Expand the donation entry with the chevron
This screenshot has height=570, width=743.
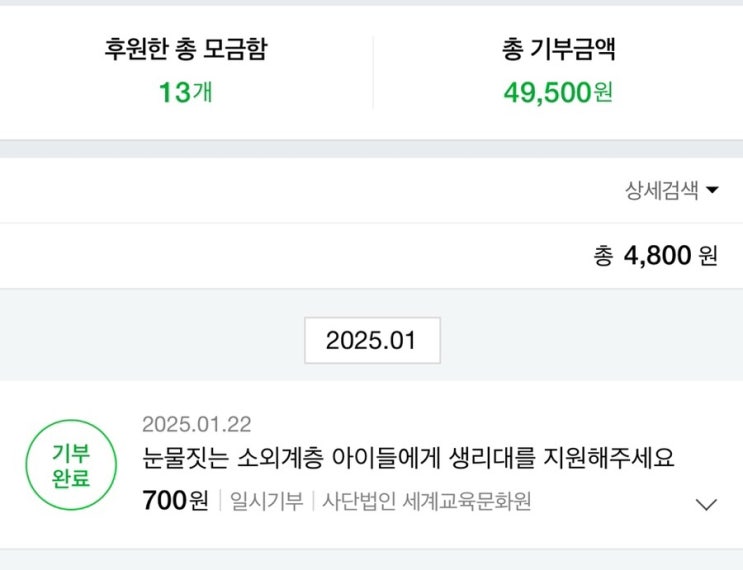pos(706,504)
